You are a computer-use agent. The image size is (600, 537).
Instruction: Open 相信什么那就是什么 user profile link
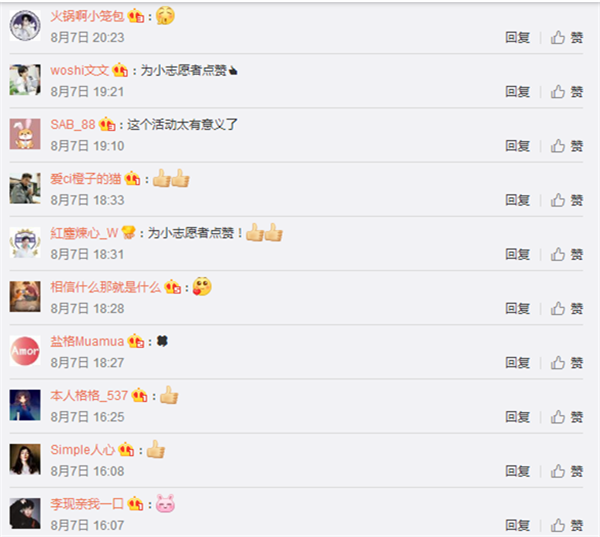click(106, 287)
